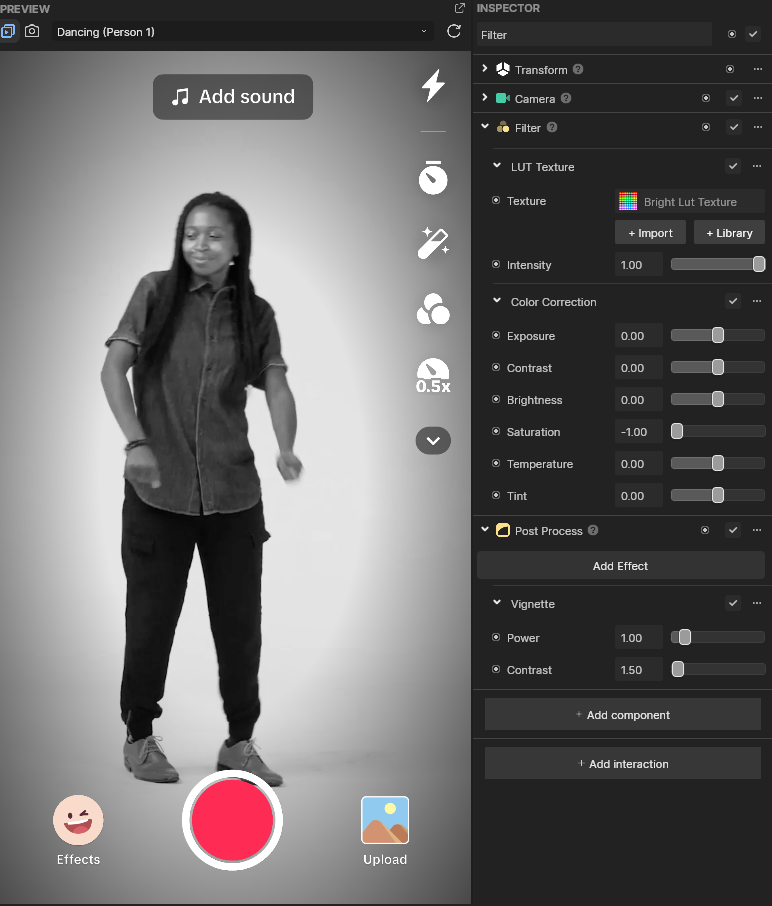Adjust the Intensity slider
Screen dimensions: 772x906
(718, 264)
